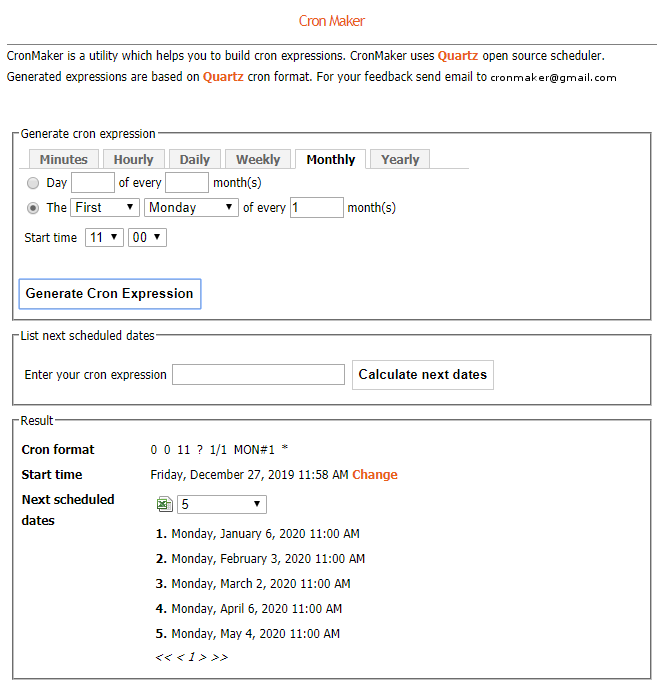This screenshot has width=657, height=683.
Task: Open the start time minutes dropdown
Action: (x=147, y=237)
